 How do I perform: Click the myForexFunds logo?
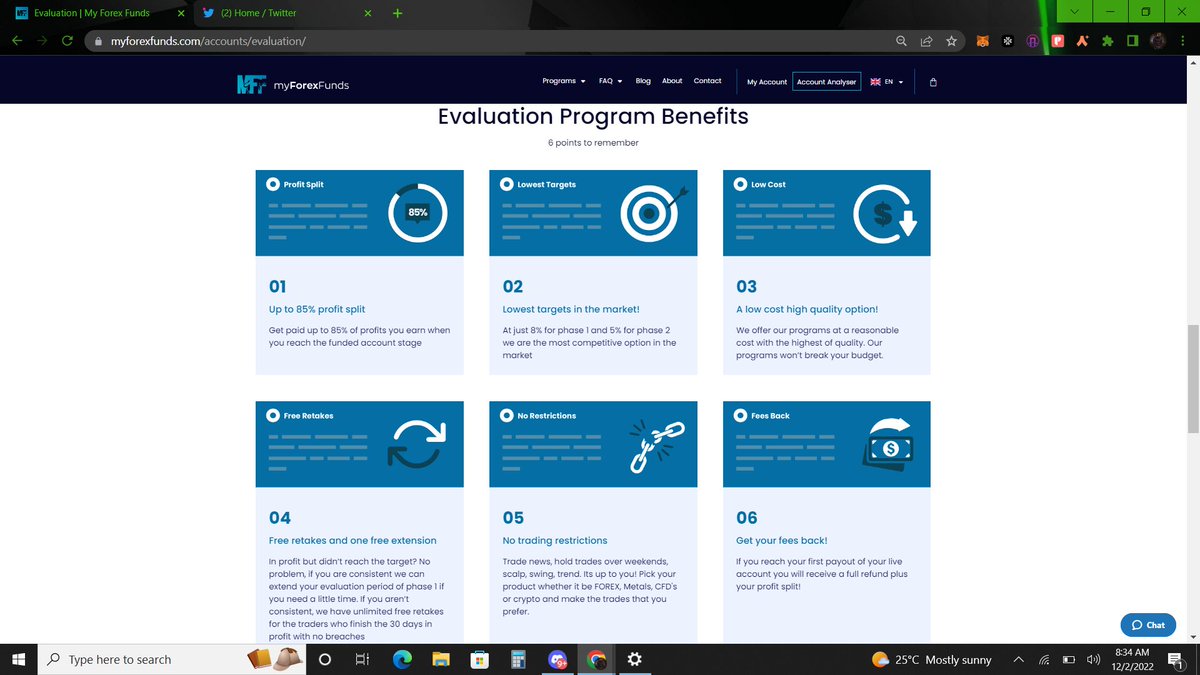tap(293, 84)
